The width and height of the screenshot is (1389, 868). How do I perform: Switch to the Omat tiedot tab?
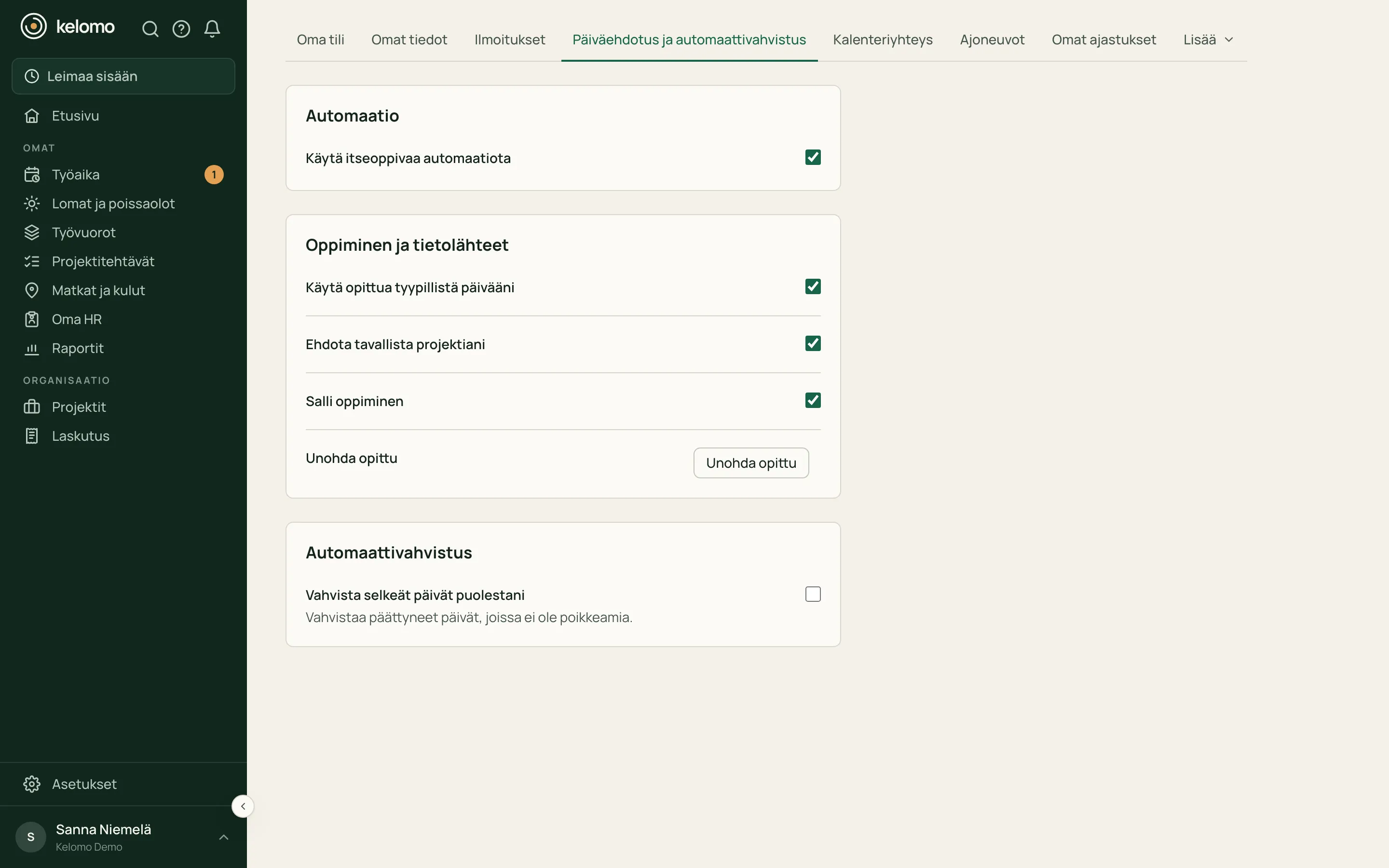pyautogui.click(x=409, y=40)
